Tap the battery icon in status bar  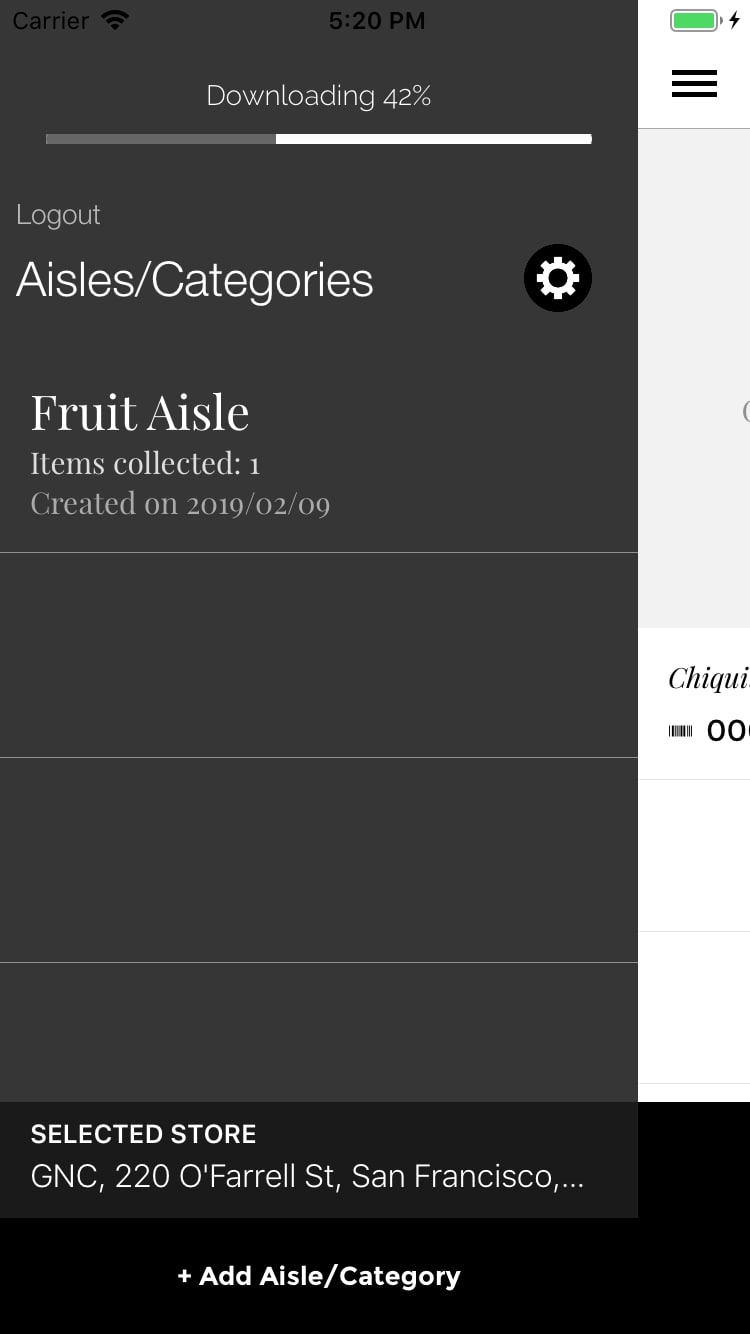(x=696, y=20)
